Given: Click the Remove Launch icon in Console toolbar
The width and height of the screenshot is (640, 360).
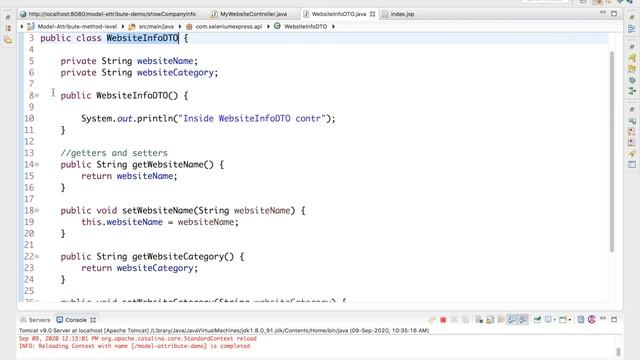Looking at the screenshot, I should click(x=454, y=320).
